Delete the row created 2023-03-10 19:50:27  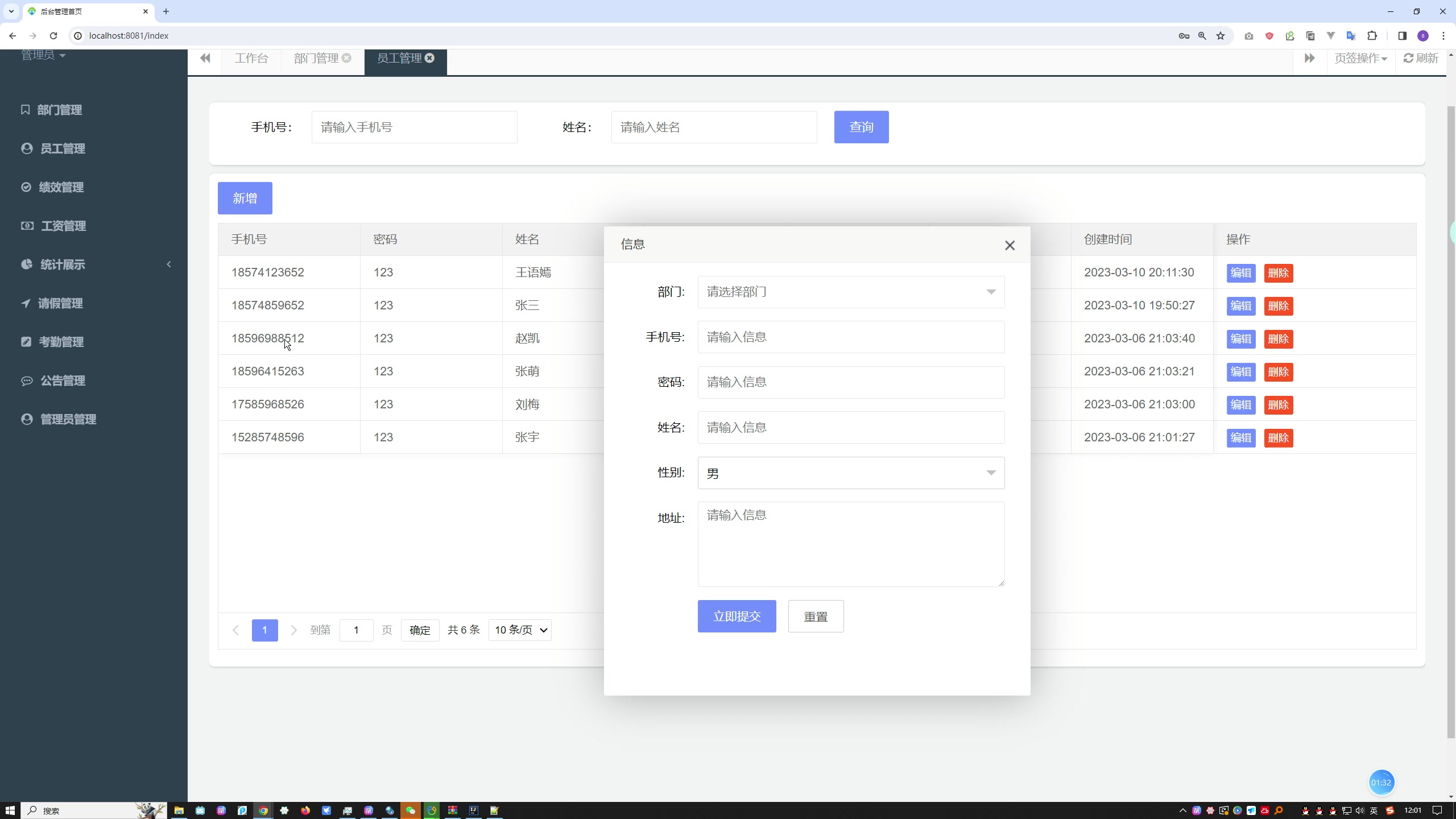pyautogui.click(x=1278, y=306)
